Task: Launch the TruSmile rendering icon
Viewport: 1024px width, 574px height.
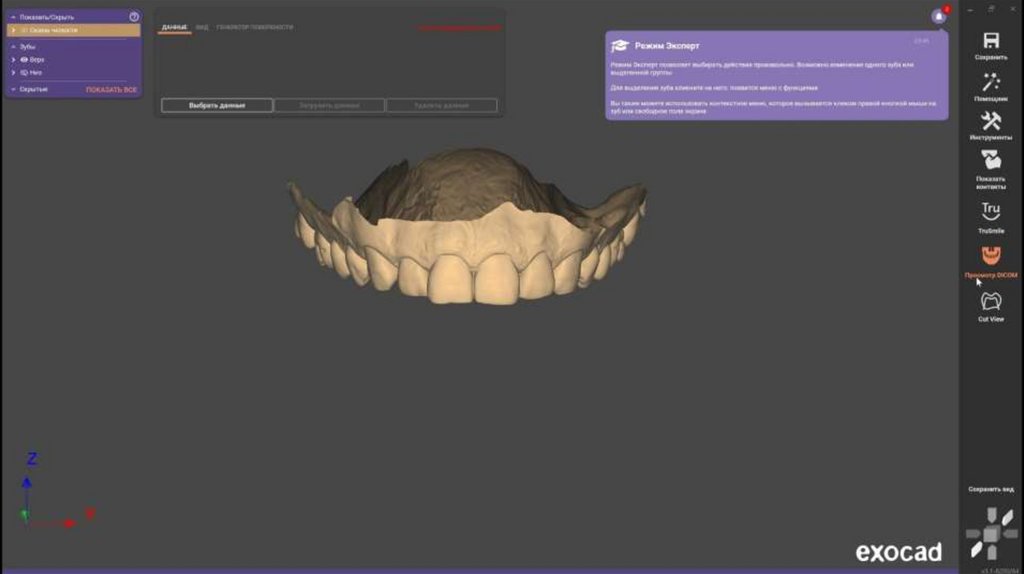Action: coord(991,212)
